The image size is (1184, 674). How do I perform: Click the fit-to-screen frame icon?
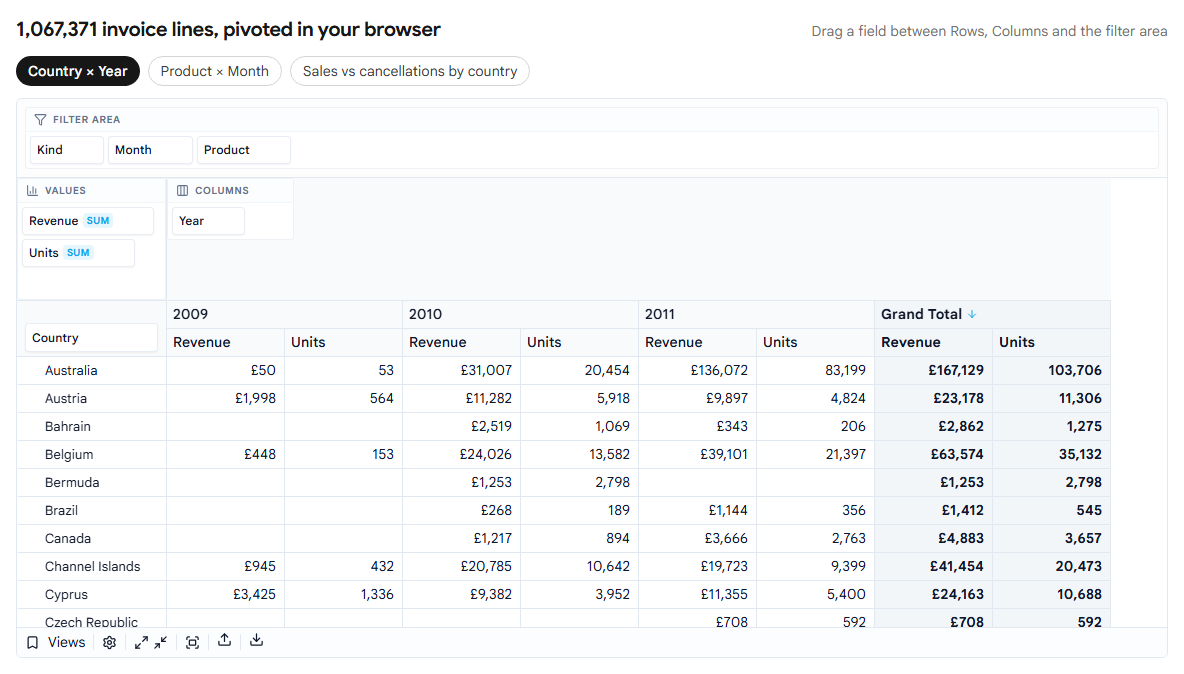[193, 642]
